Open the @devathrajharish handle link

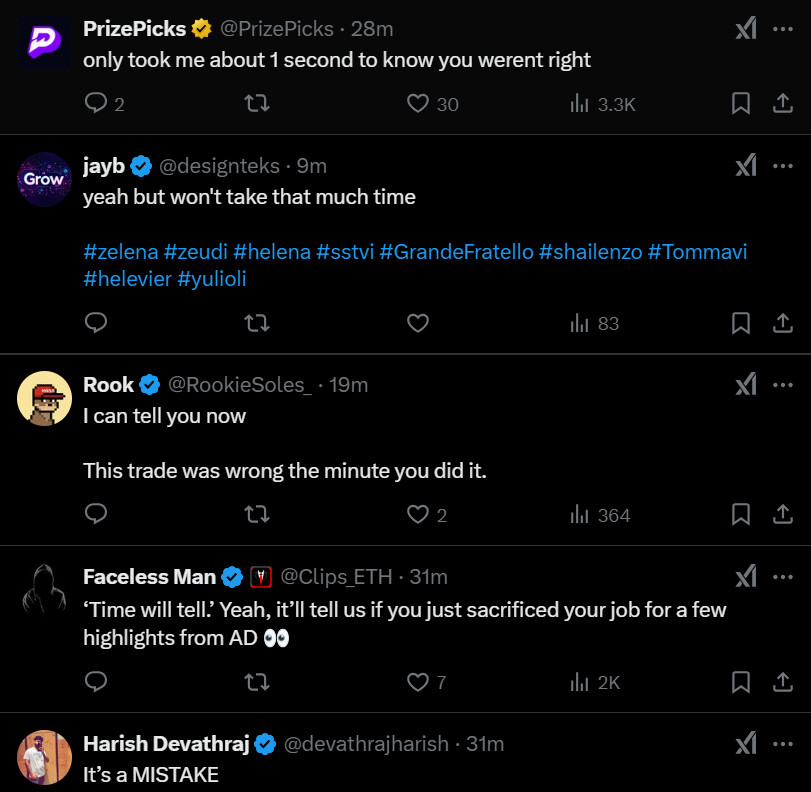tap(366, 744)
